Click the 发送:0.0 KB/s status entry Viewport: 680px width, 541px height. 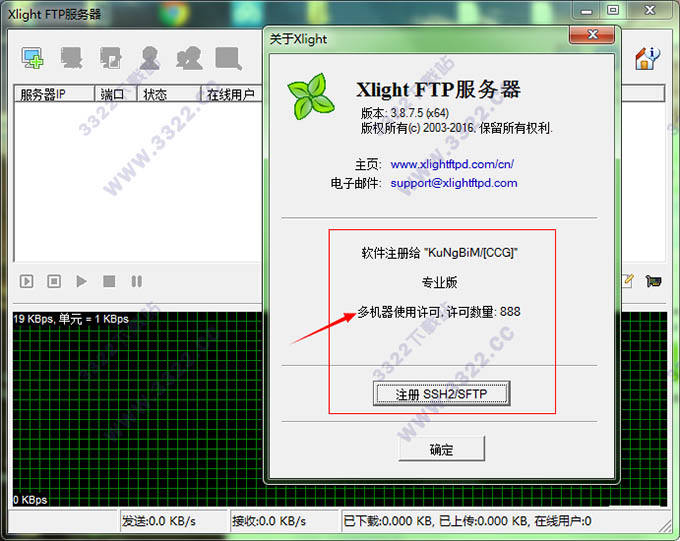tap(159, 521)
